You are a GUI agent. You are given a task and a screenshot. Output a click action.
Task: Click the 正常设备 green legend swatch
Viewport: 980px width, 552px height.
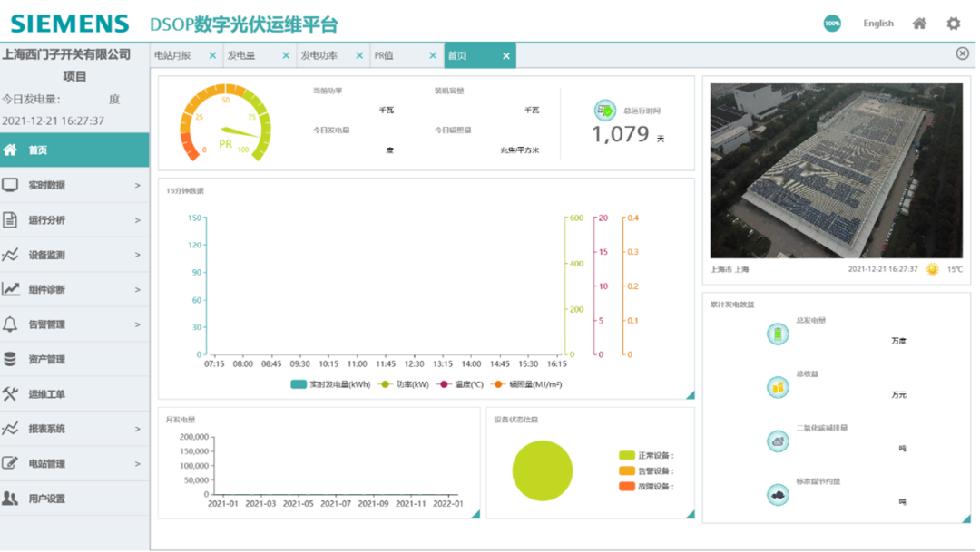627,455
